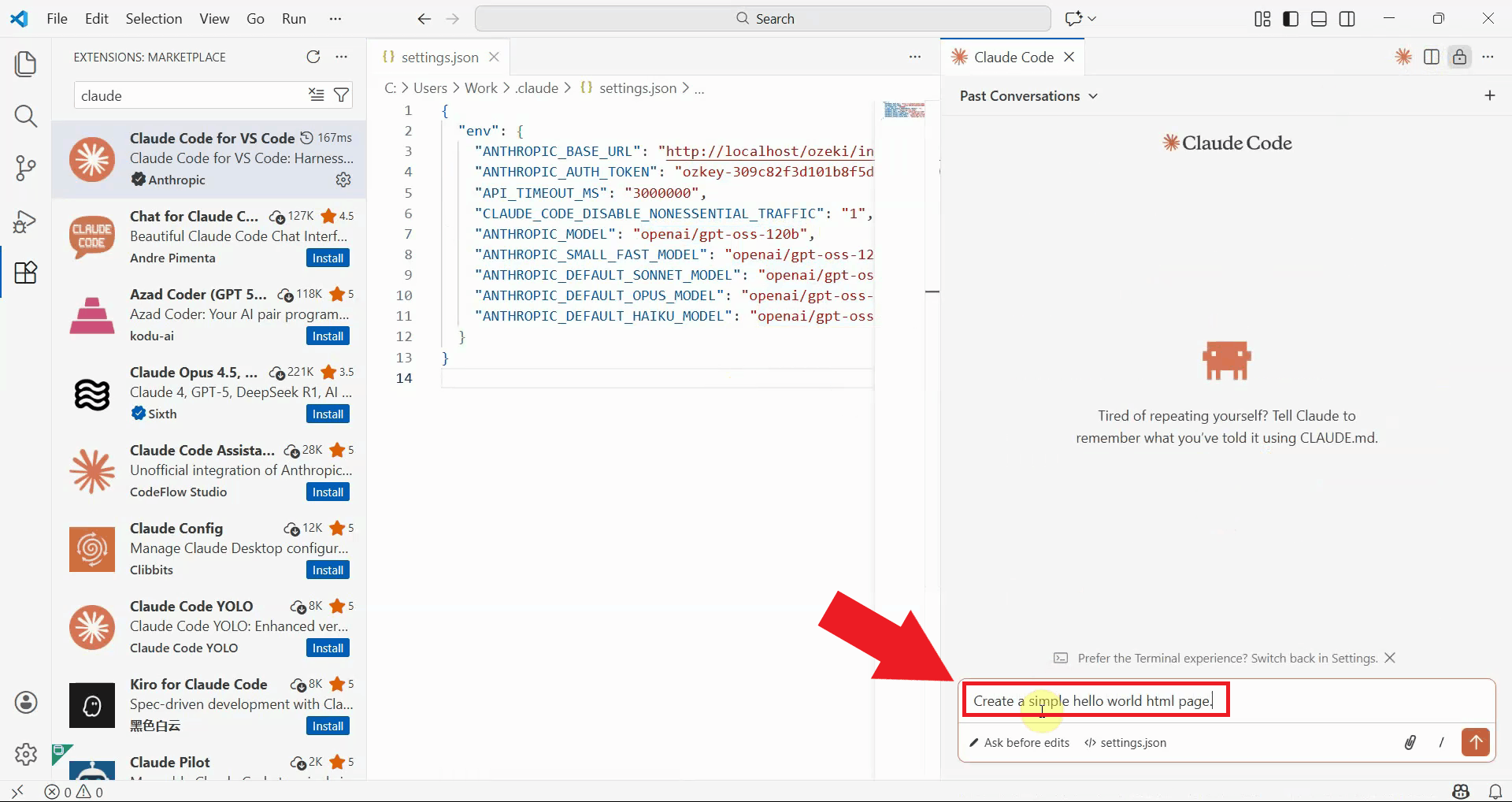Open the Manage gear for Claude Code extension
Screen dimensions: 1512x802
click(343, 180)
